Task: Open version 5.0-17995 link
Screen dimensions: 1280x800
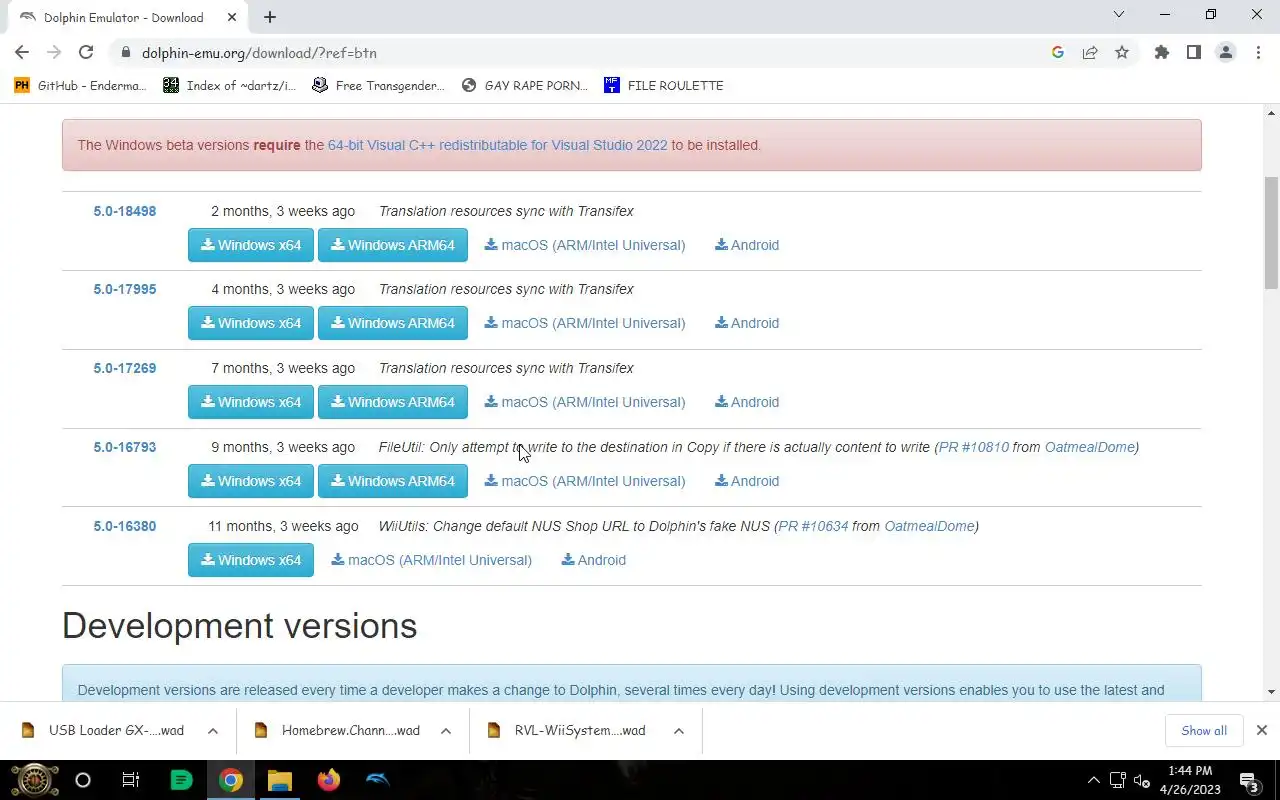Action: (125, 289)
